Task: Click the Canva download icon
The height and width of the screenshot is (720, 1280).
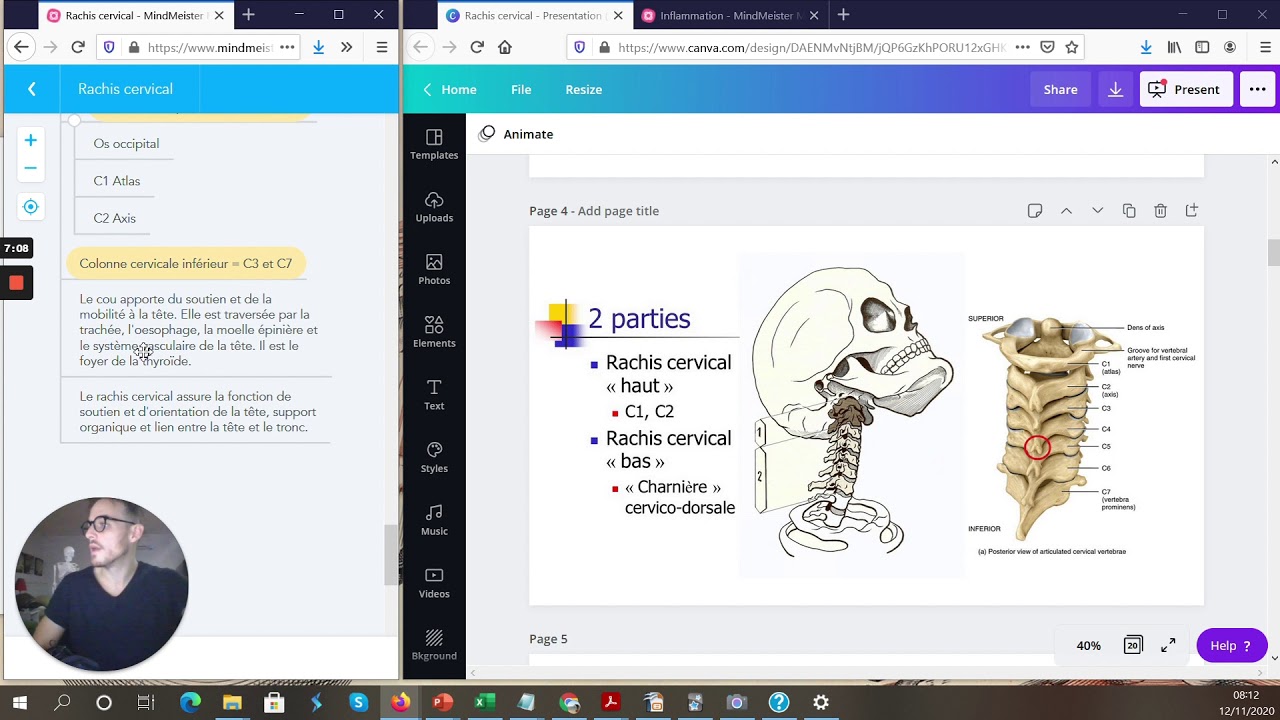Action: coord(1115,89)
